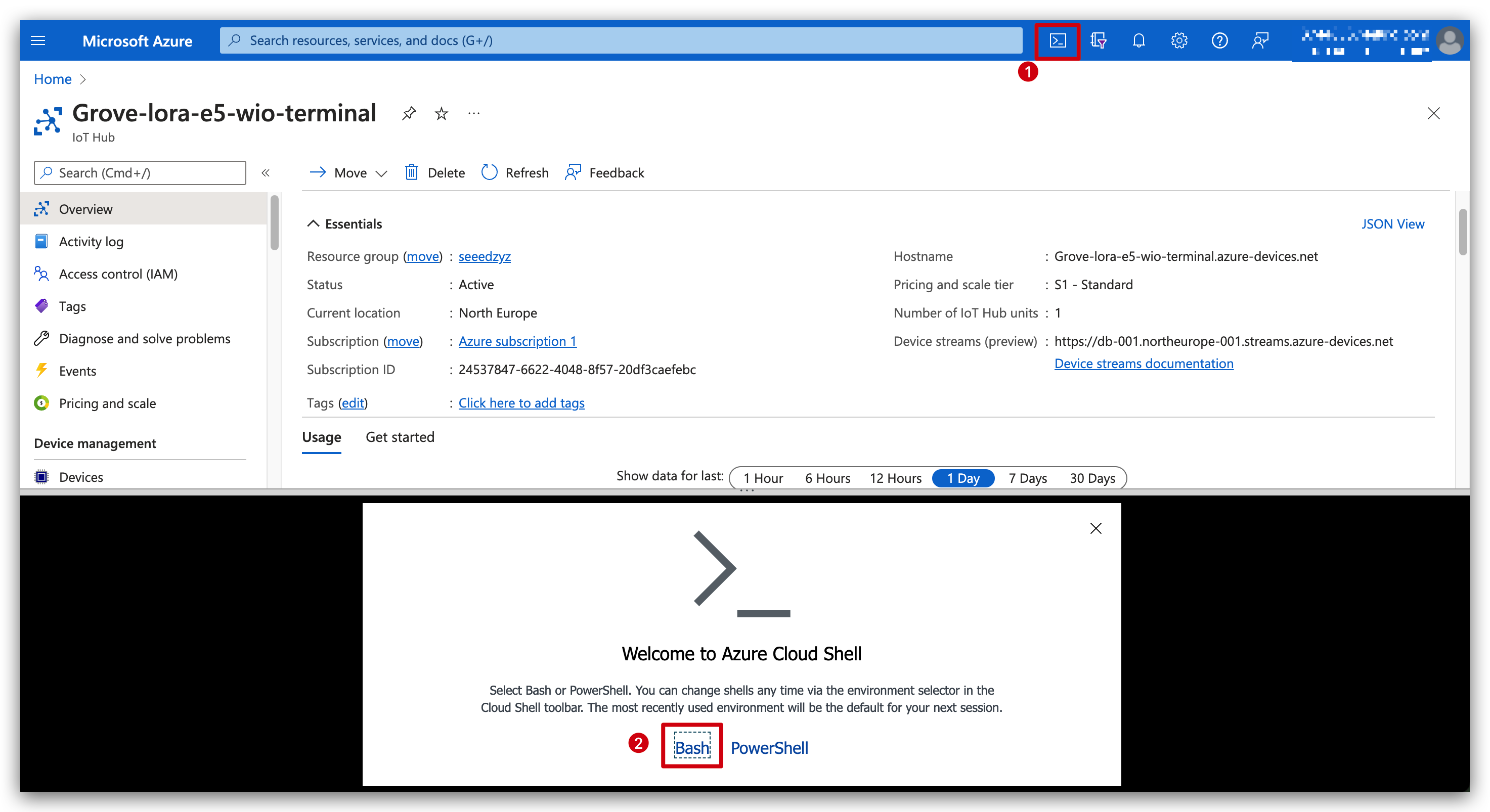Pin the IoT Hub to dashboard

[x=409, y=113]
